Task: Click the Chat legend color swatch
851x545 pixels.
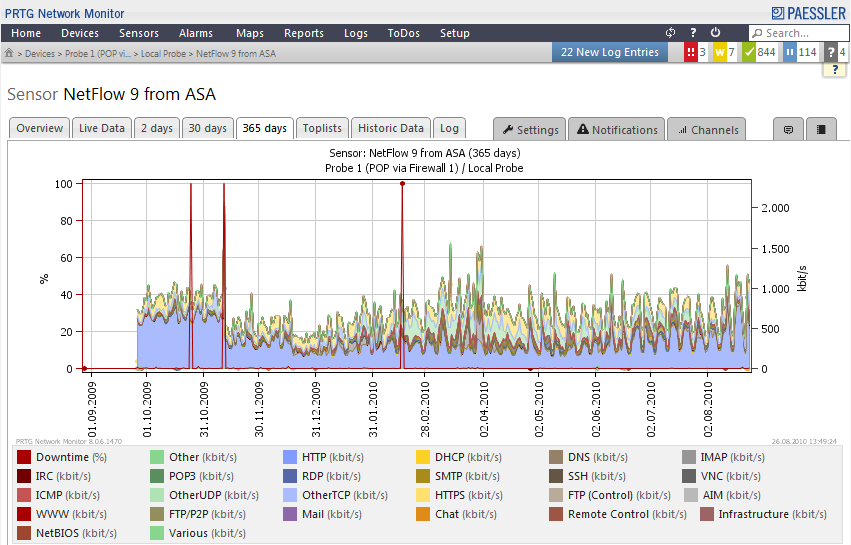Action: coord(423,514)
